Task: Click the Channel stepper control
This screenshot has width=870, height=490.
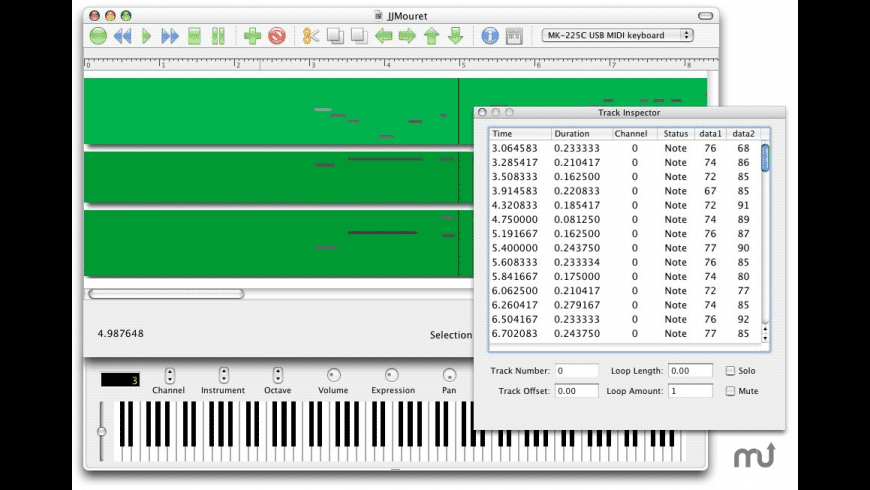Action: [170, 376]
